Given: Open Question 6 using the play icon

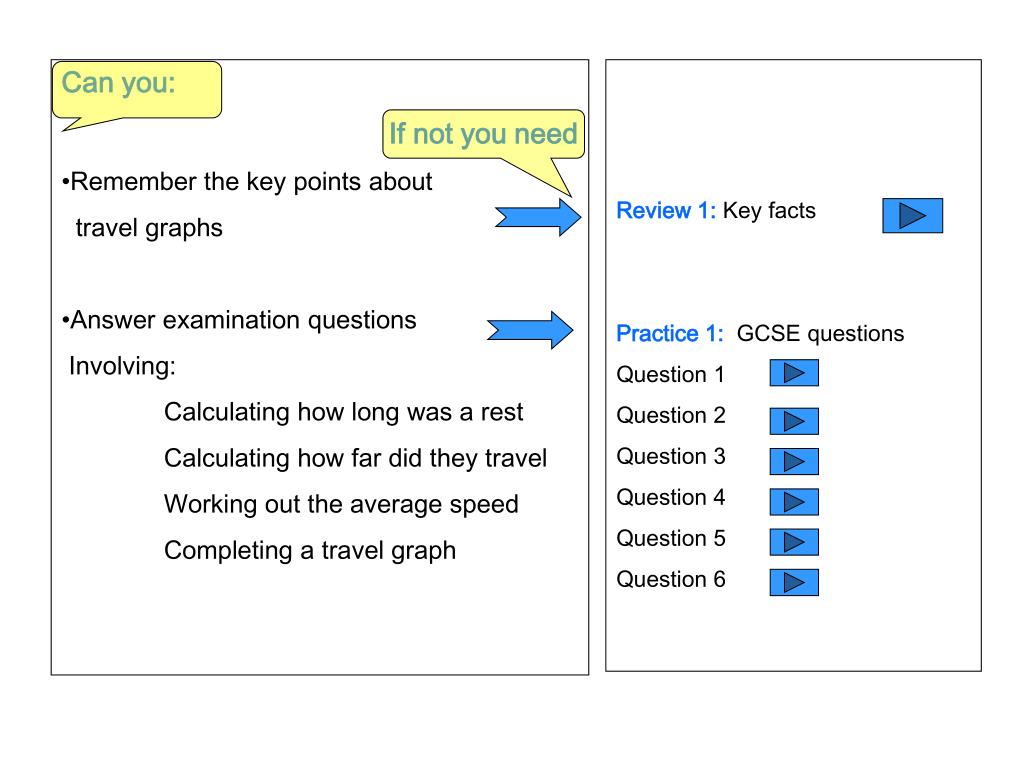Looking at the screenshot, I should coord(794,583).
